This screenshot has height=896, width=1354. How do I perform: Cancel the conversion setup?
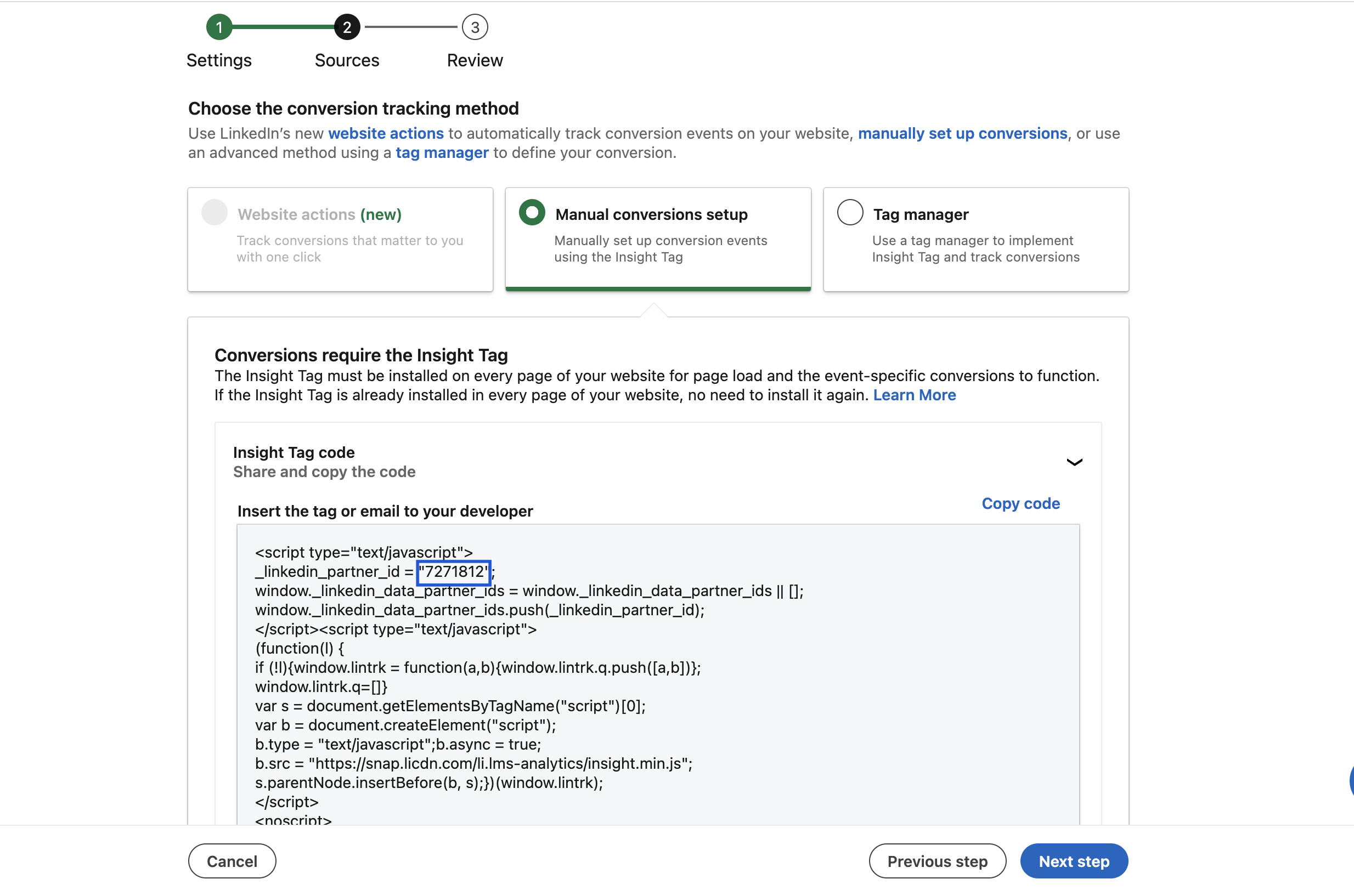point(232,860)
